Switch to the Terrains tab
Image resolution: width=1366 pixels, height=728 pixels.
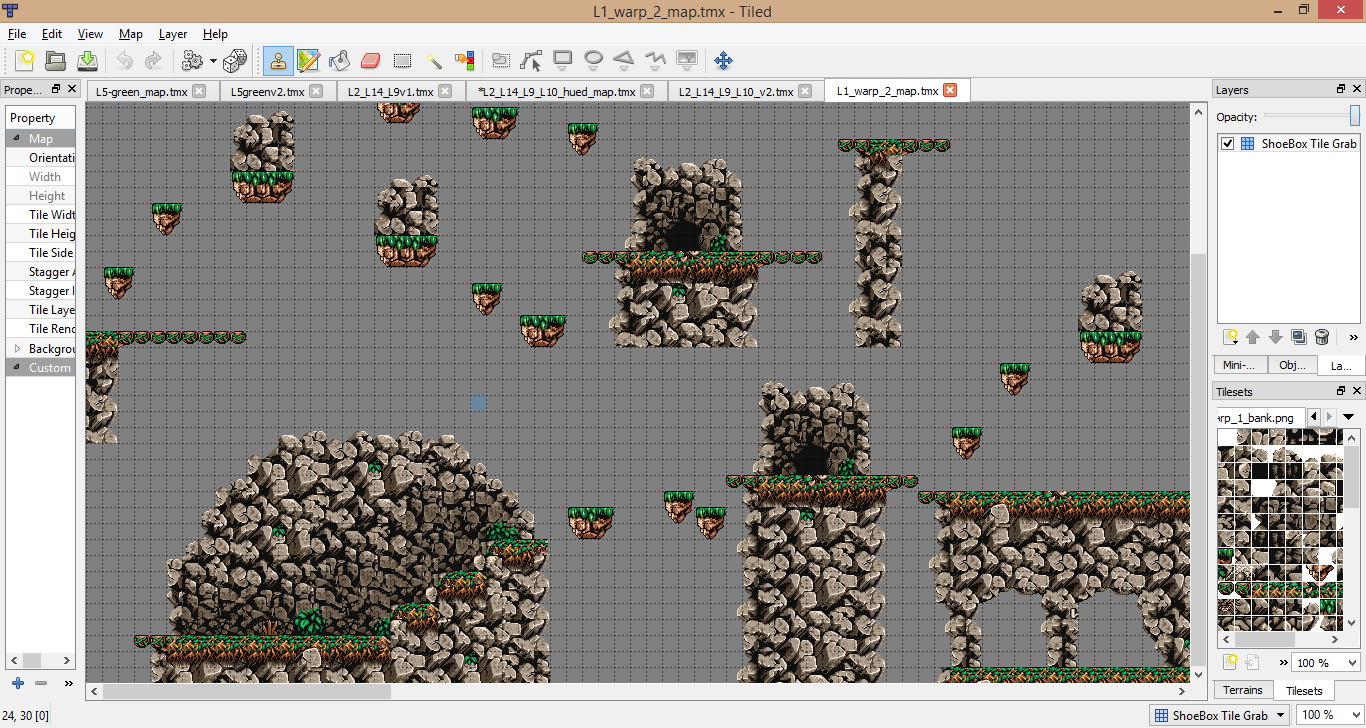pyautogui.click(x=1242, y=690)
